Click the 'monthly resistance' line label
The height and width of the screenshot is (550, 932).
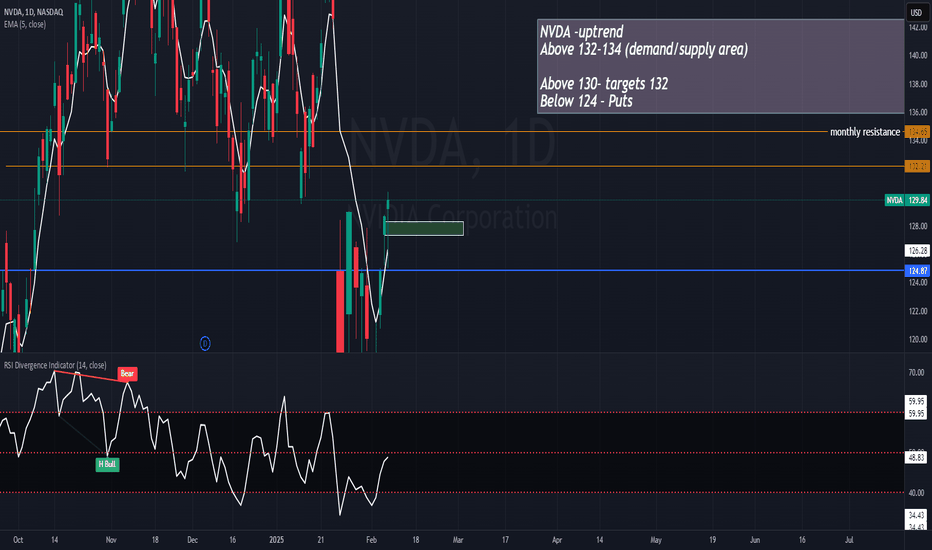865,132
